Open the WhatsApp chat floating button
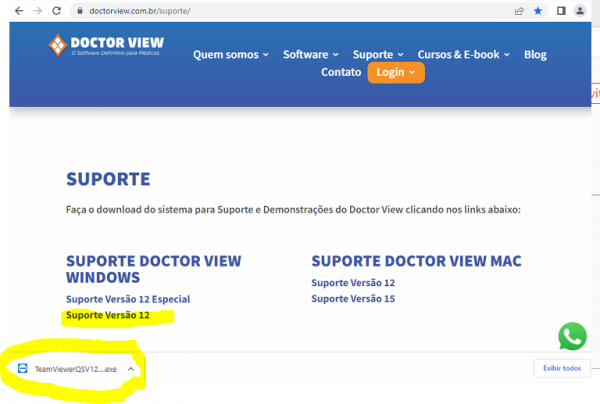Image resolution: width=600 pixels, height=404 pixels. click(573, 337)
